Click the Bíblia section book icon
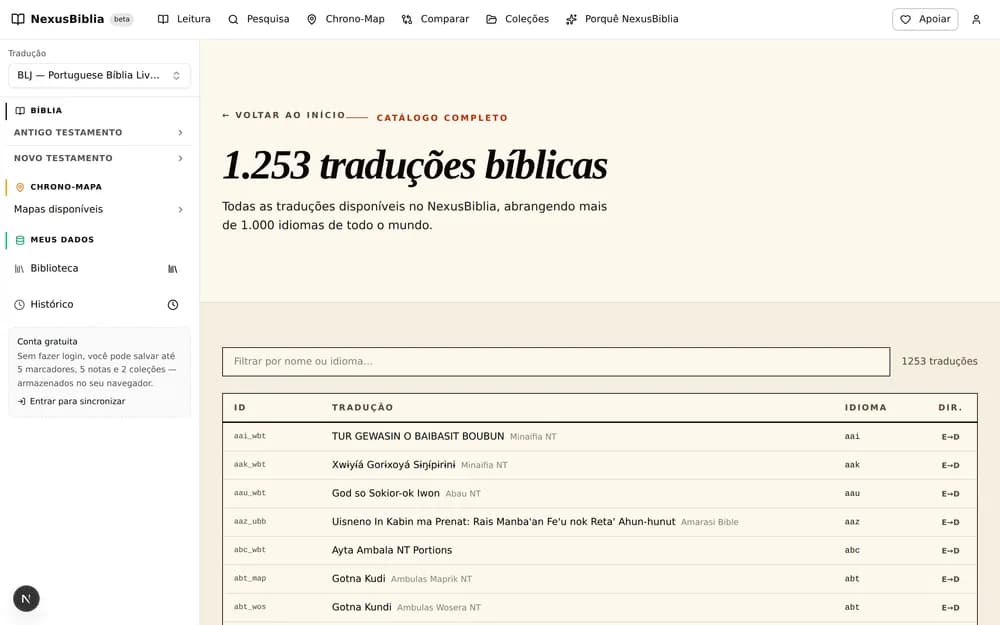Image resolution: width=1000 pixels, height=625 pixels. click(x=20, y=110)
